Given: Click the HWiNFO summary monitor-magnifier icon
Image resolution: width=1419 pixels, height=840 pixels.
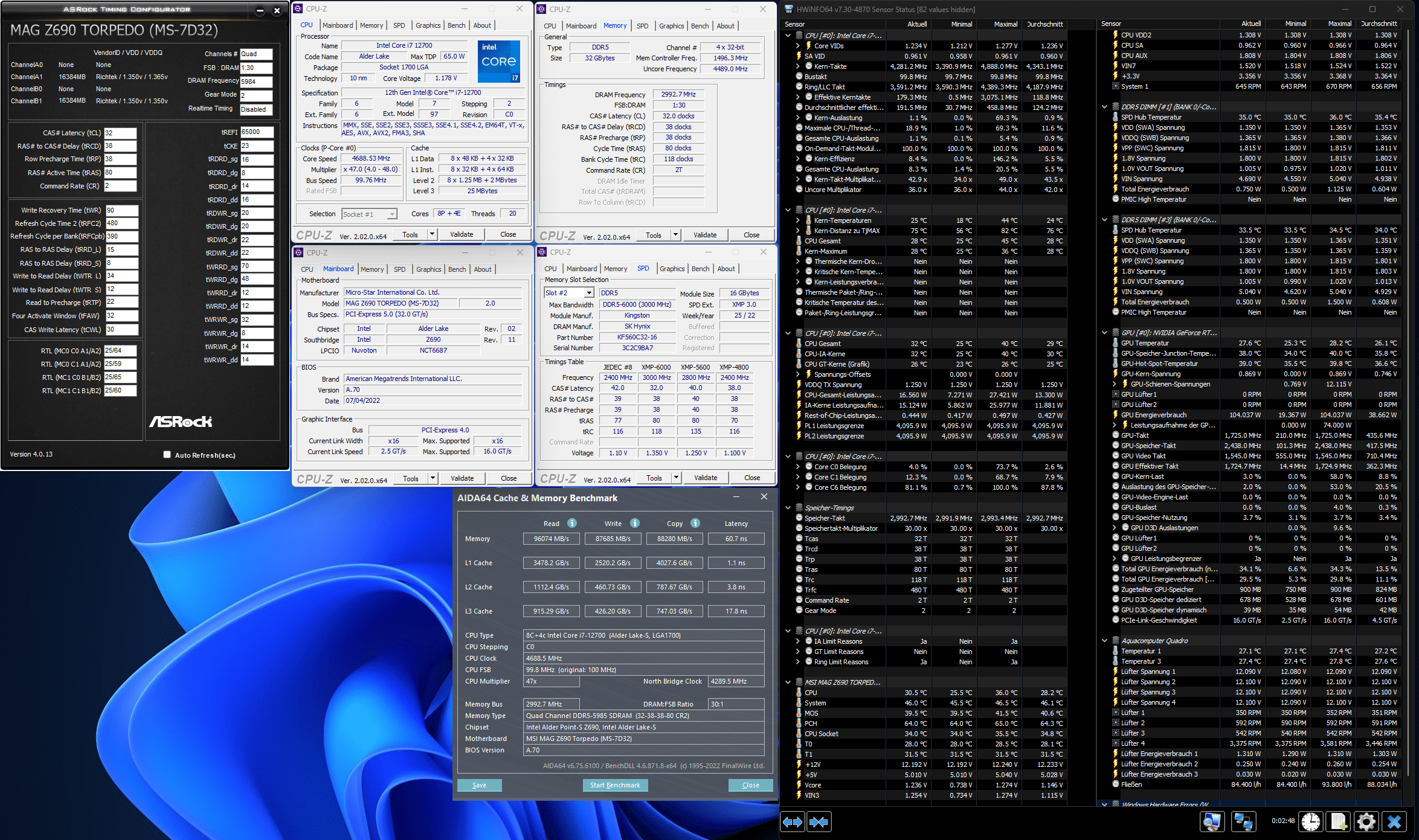Looking at the screenshot, I should 1212,821.
